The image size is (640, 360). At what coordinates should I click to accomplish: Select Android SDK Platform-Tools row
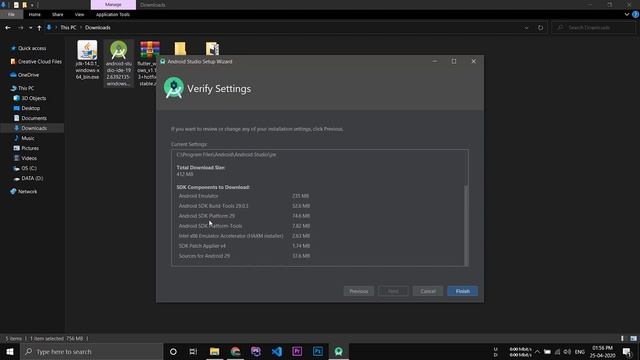coord(244,226)
